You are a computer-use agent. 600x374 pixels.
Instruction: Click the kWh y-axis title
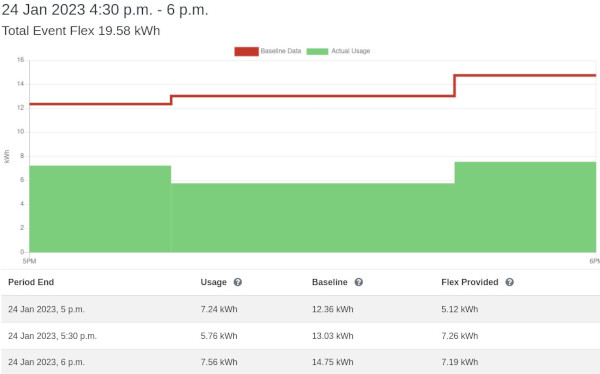7,157
